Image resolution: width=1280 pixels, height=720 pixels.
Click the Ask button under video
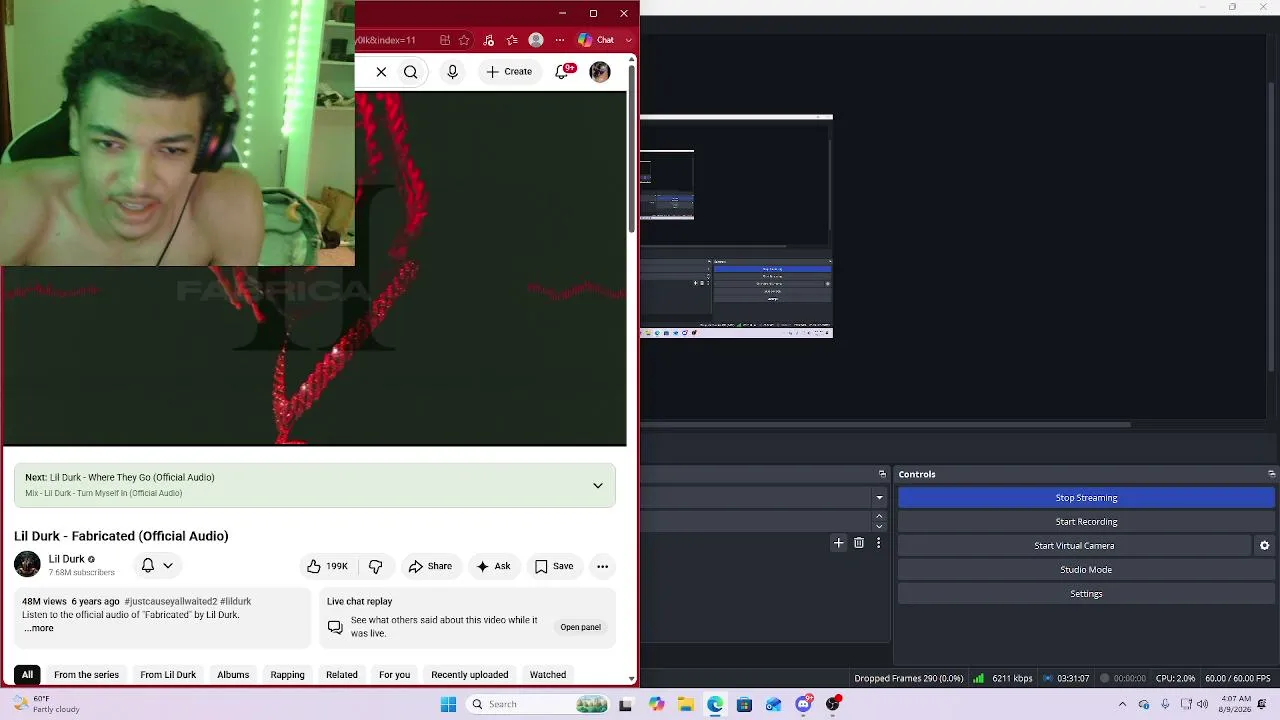pyautogui.click(x=494, y=566)
